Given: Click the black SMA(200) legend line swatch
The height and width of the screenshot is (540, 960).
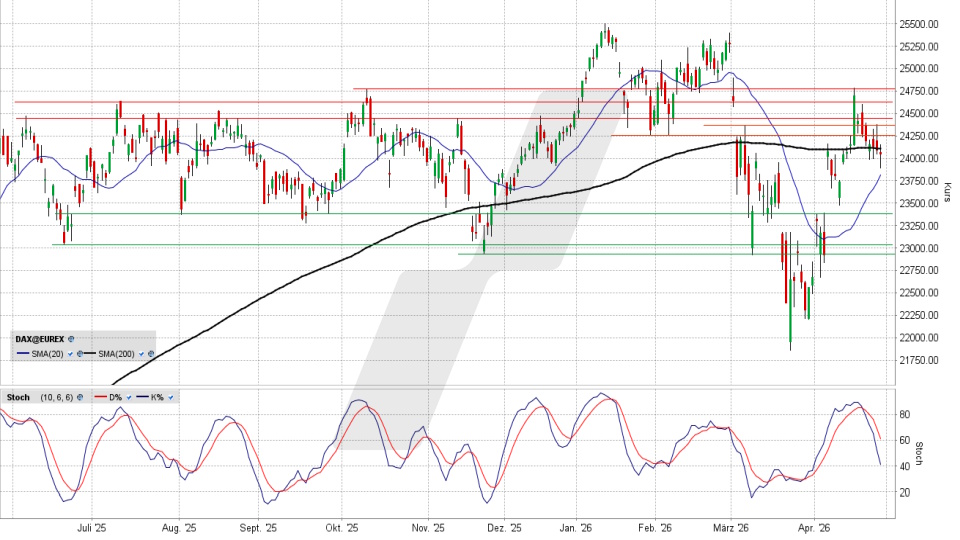Looking at the screenshot, I should 88,354.
